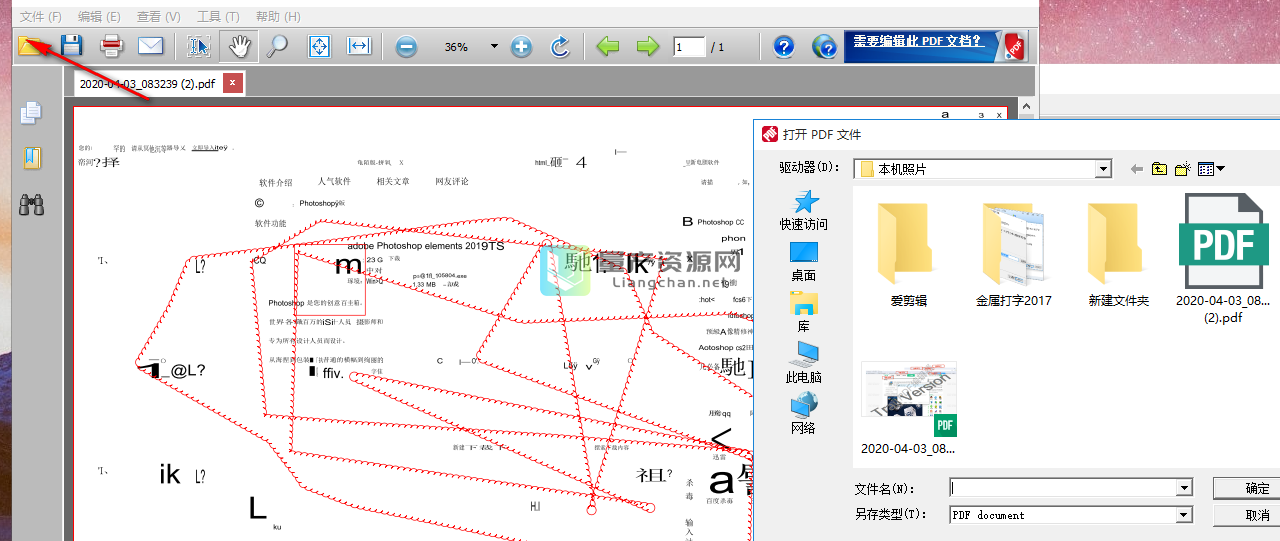Viewport: 1280px width, 541px height.
Task: Rotate the page clockwise
Action: (x=560, y=46)
